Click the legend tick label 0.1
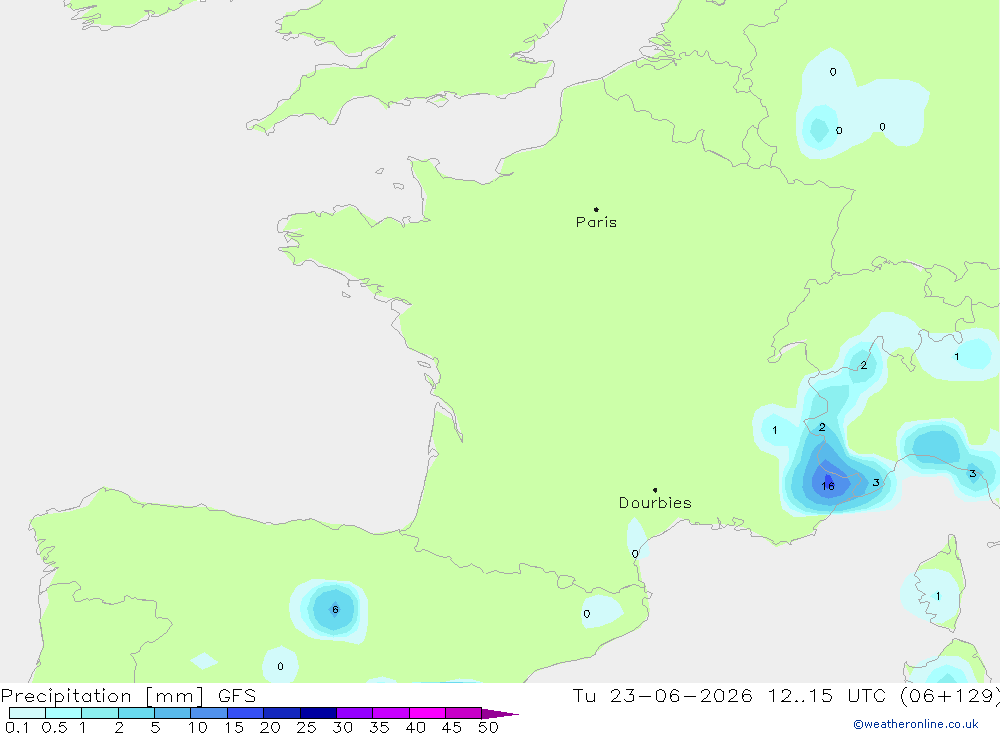The width and height of the screenshot is (1000, 733). click(17, 727)
